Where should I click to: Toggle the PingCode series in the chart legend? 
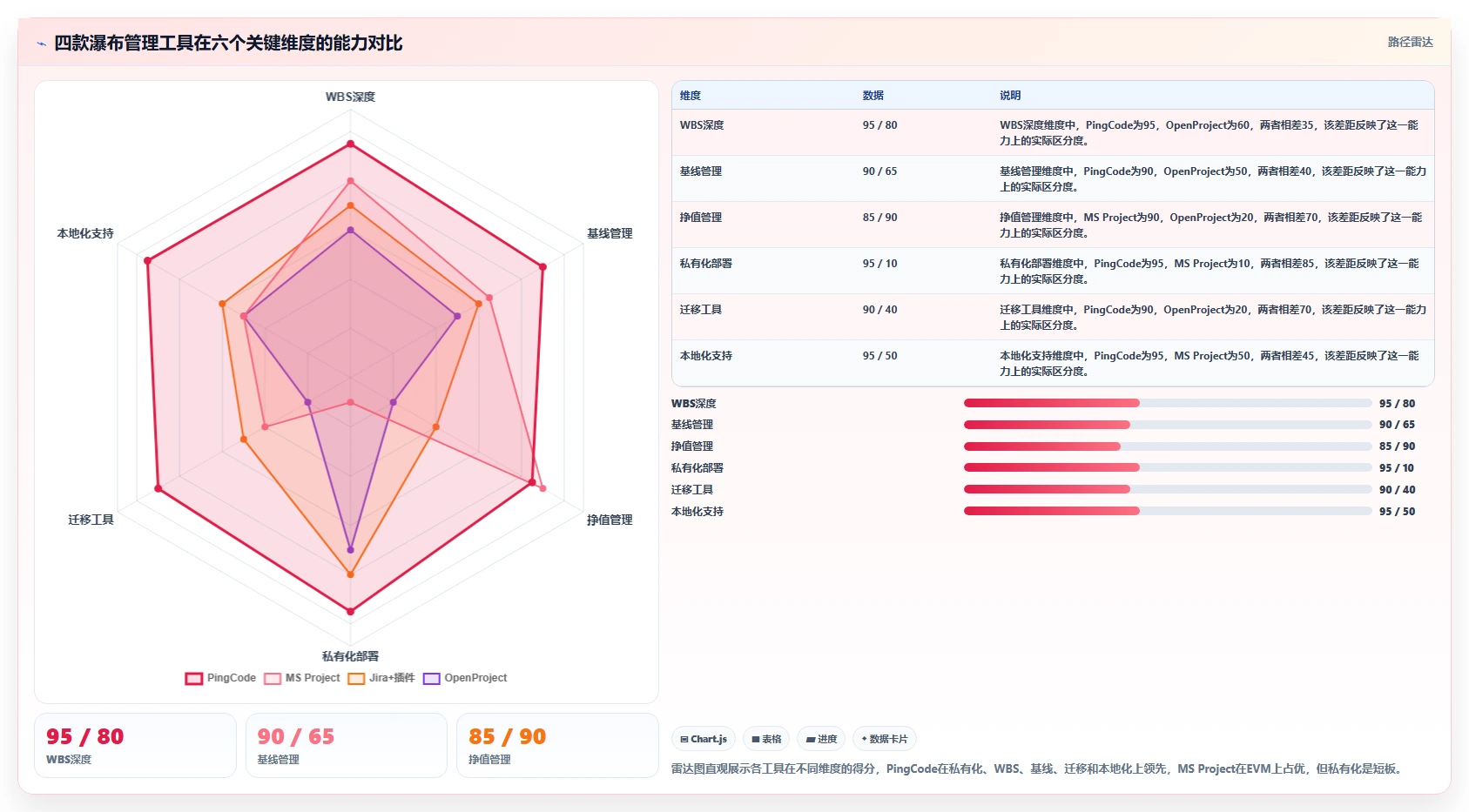(x=220, y=678)
